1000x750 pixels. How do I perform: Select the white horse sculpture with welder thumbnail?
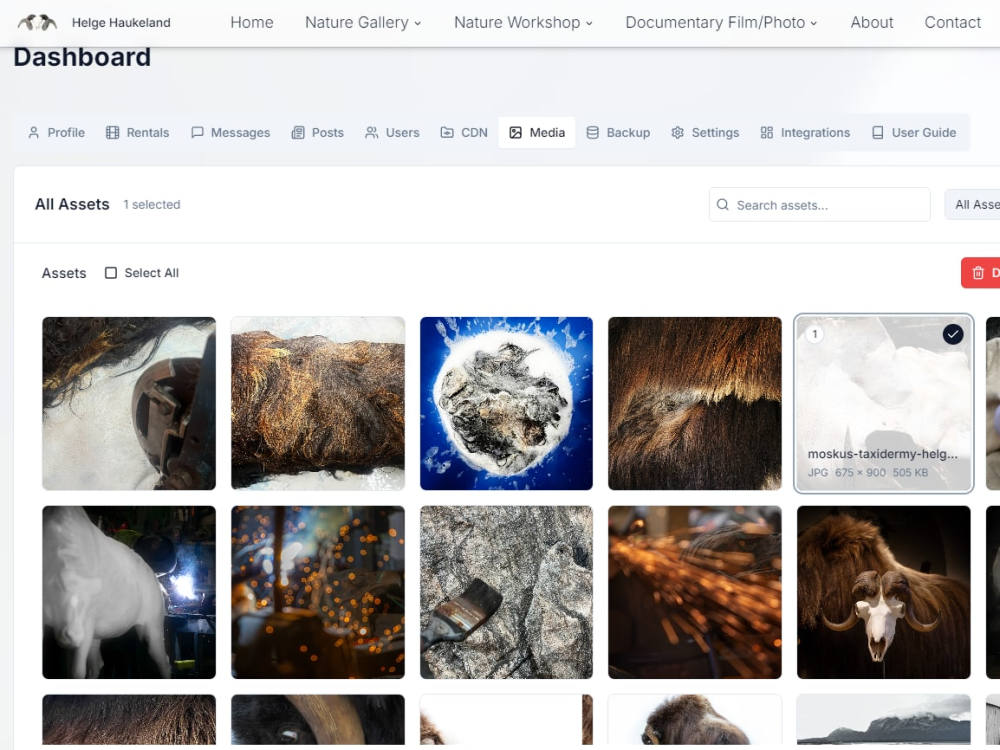click(129, 592)
